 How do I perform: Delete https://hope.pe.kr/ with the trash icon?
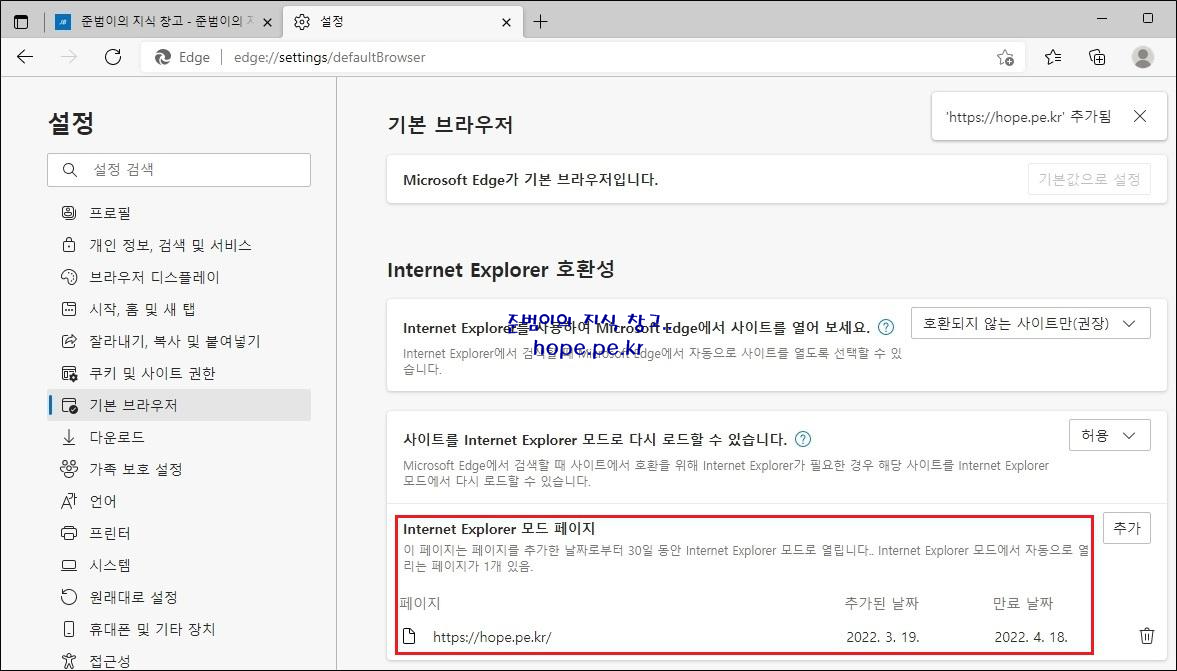[1146, 636]
